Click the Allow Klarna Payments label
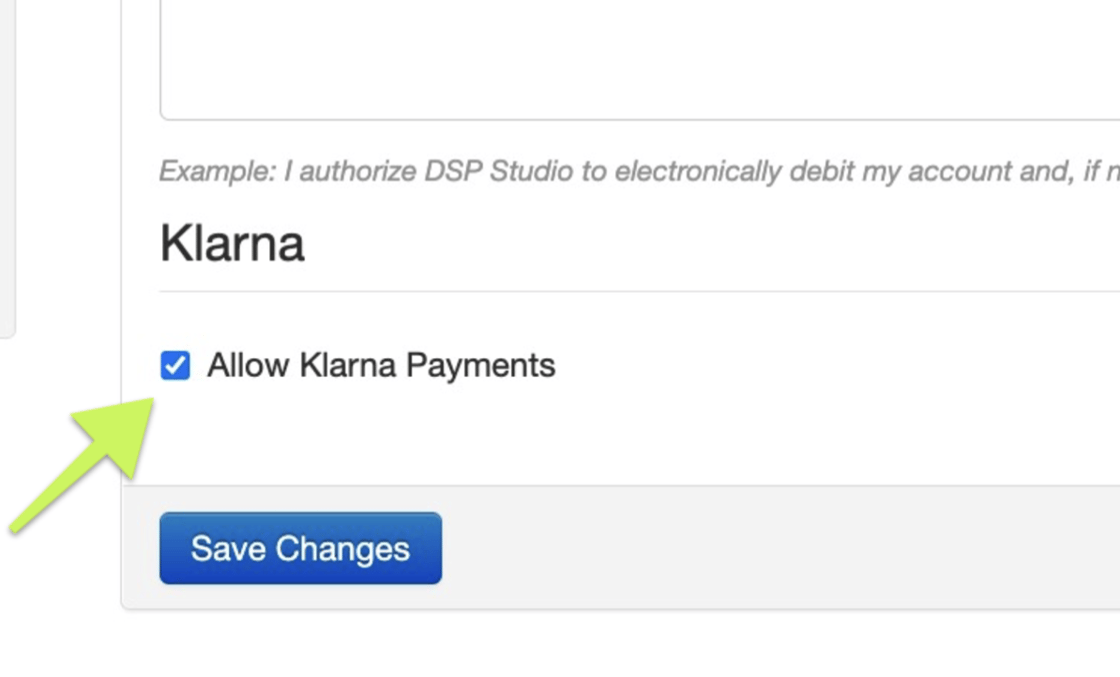The width and height of the screenshot is (1120, 677). tap(381, 364)
